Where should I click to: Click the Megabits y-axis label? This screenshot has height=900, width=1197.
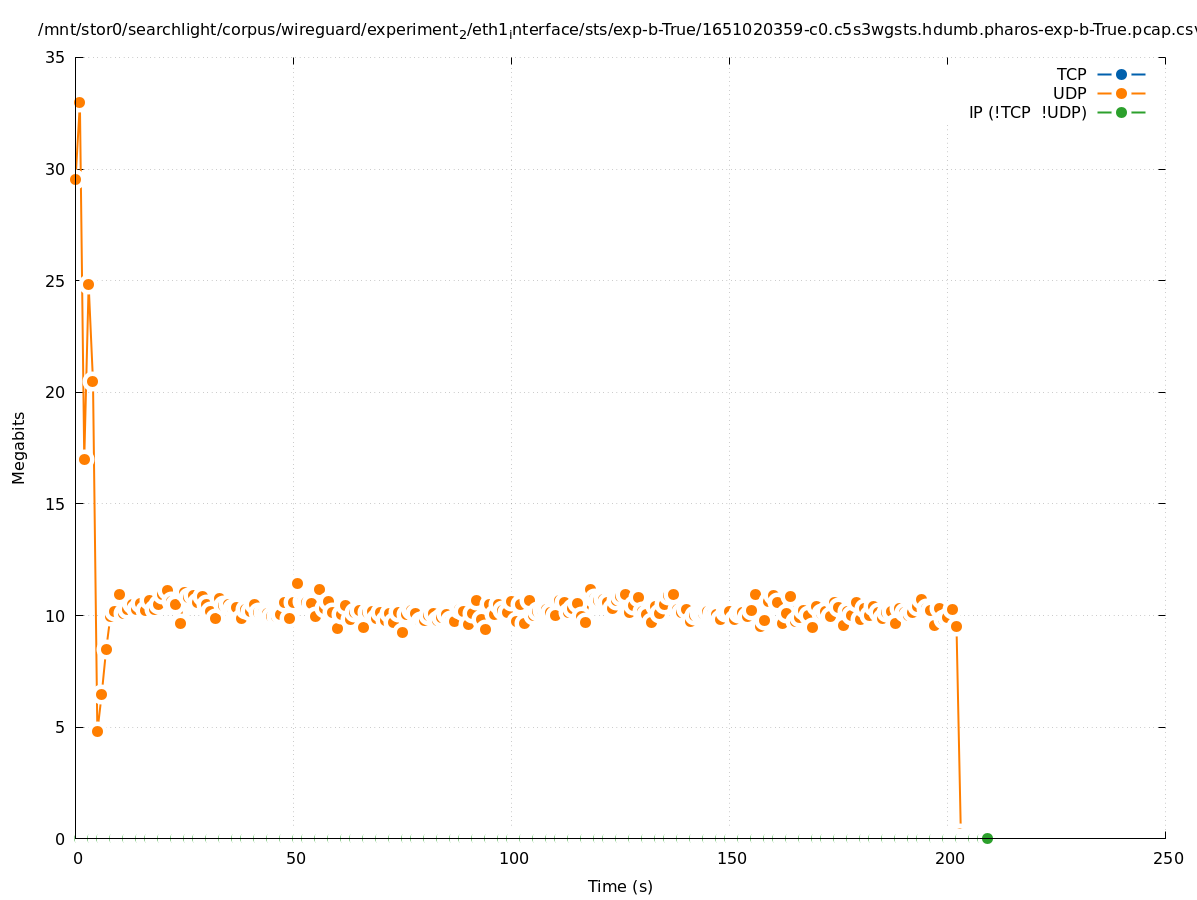coord(19,447)
